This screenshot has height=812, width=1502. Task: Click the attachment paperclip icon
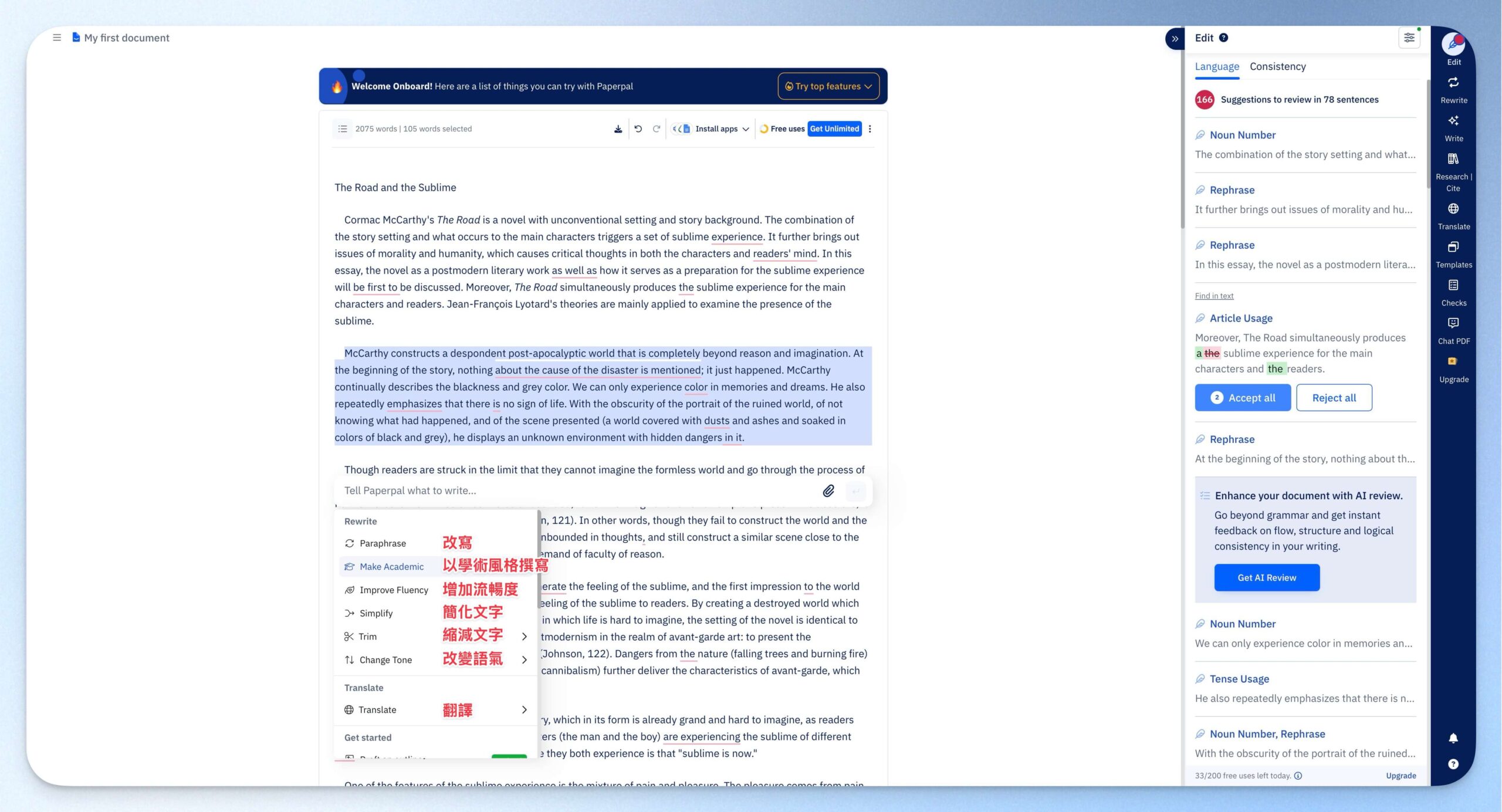pos(828,490)
